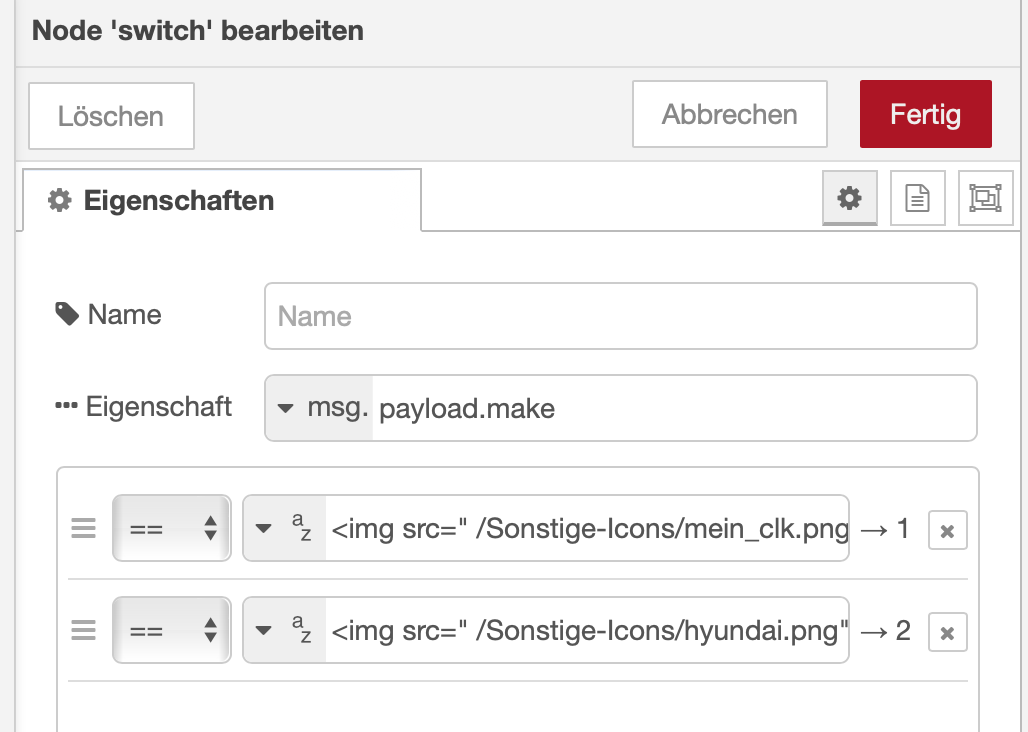Change value type of mein_clk rule

284,528
